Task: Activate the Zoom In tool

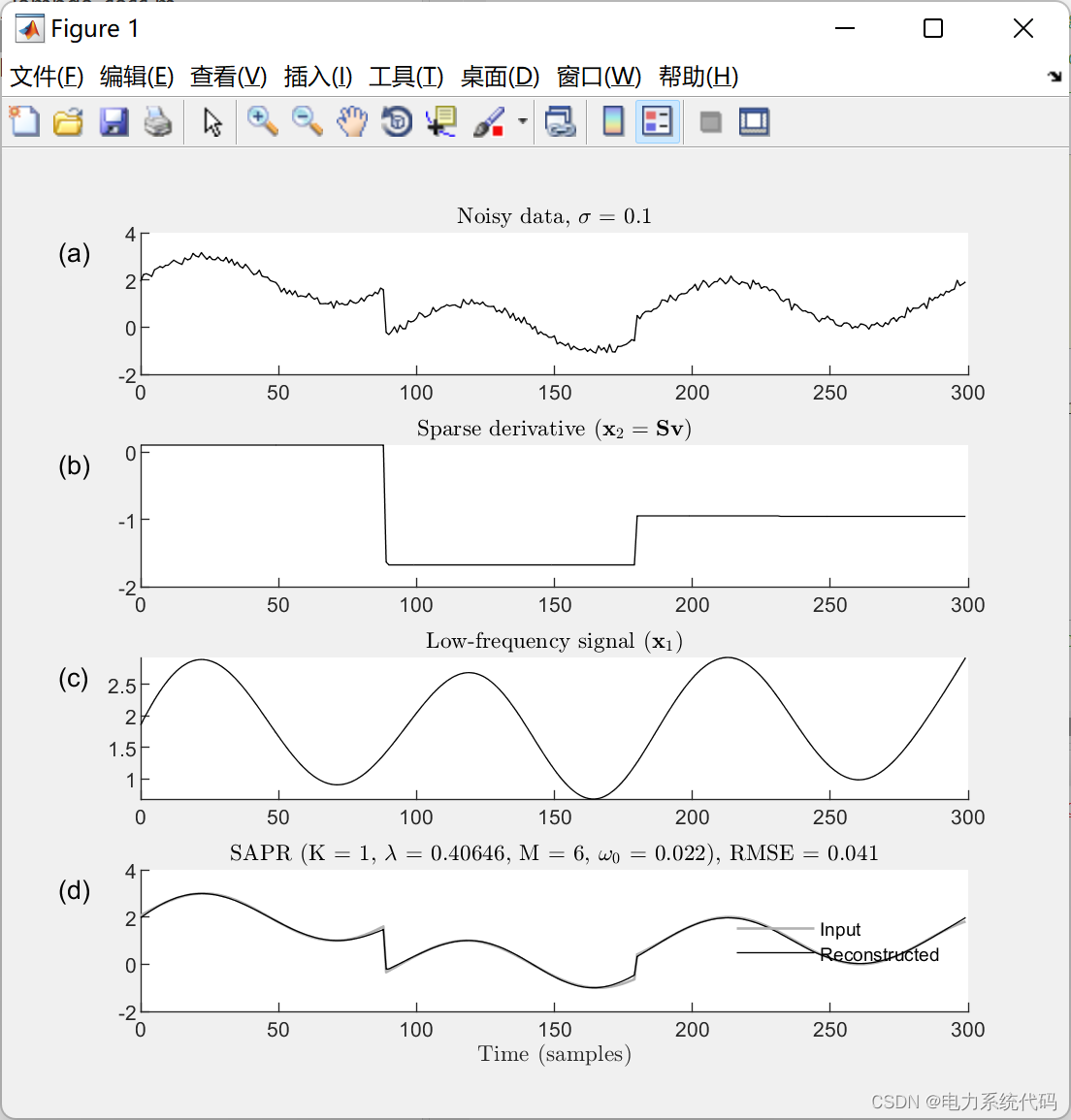Action: [262, 121]
